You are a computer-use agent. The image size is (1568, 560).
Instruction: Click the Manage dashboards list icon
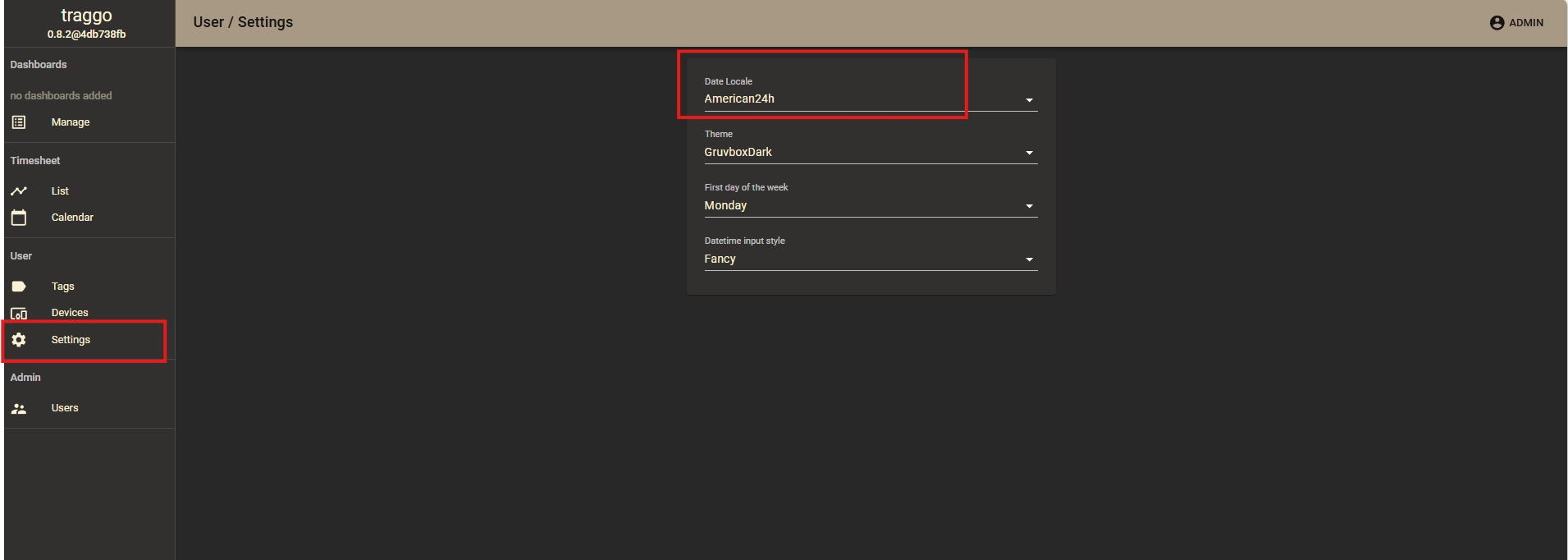[19, 122]
